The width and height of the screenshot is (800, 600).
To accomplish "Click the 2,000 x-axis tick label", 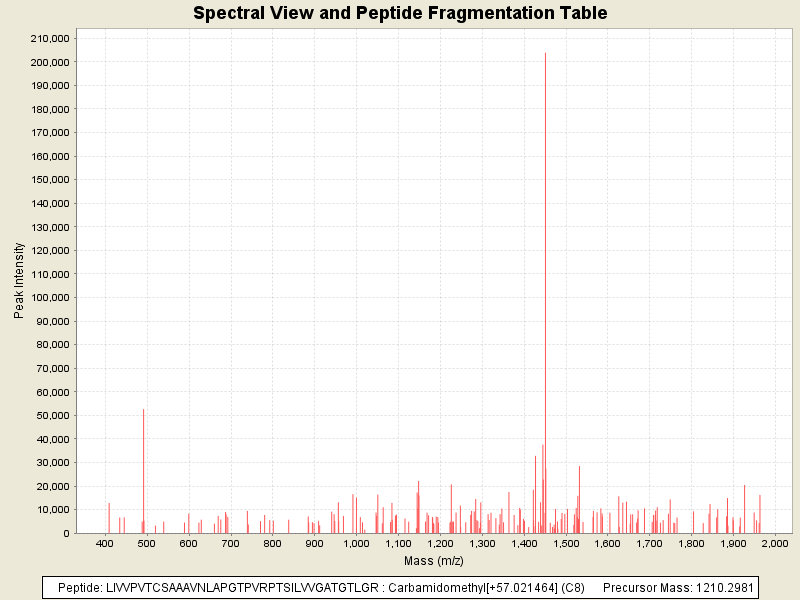I will [x=775, y=545].
